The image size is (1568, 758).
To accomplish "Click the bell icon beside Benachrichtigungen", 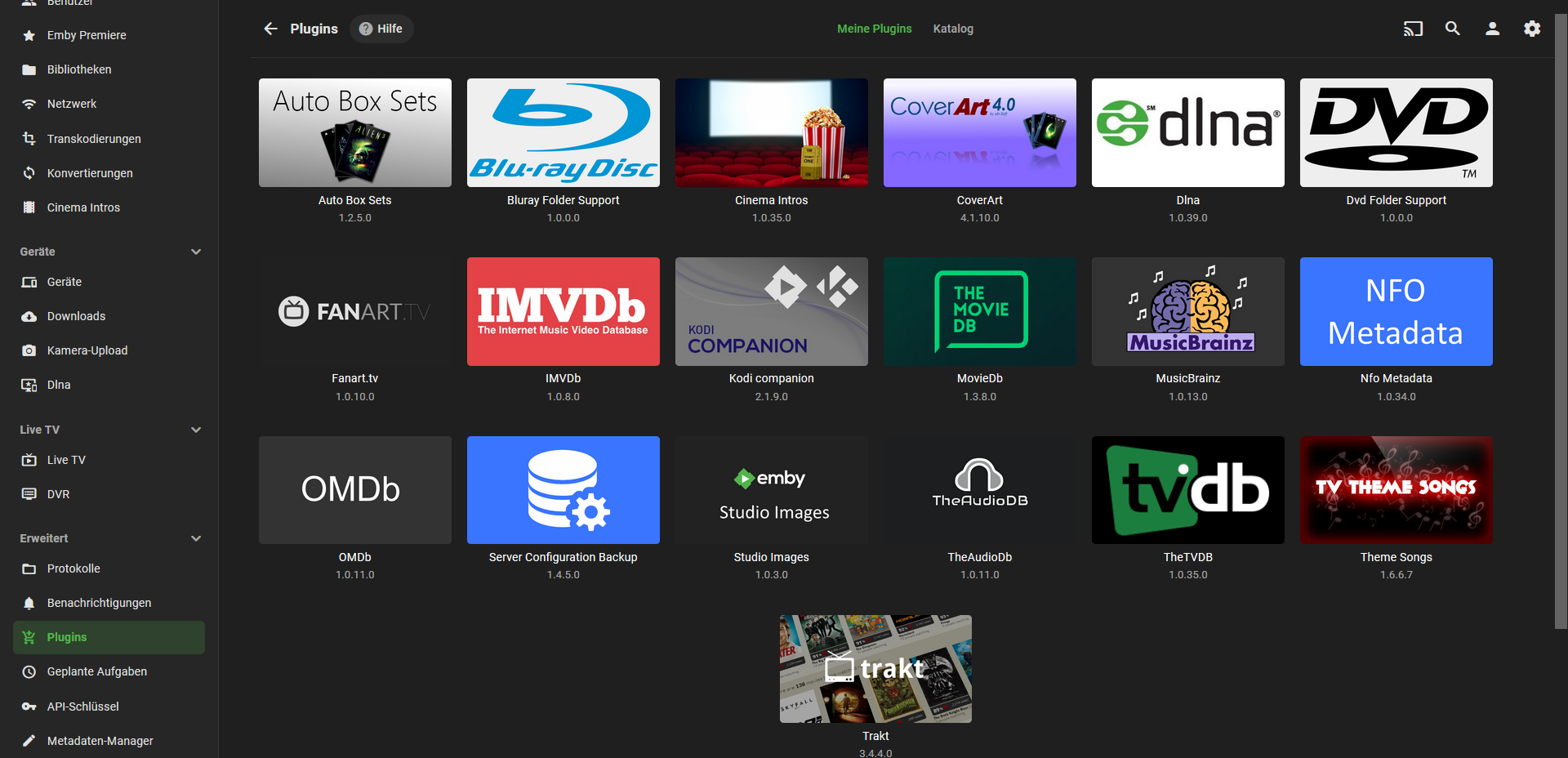I will 29,603.
